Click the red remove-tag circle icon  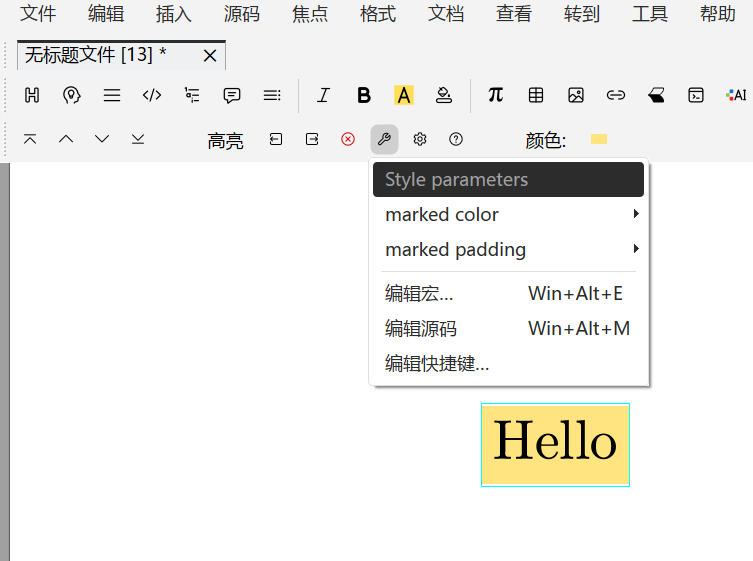point(348,139)
